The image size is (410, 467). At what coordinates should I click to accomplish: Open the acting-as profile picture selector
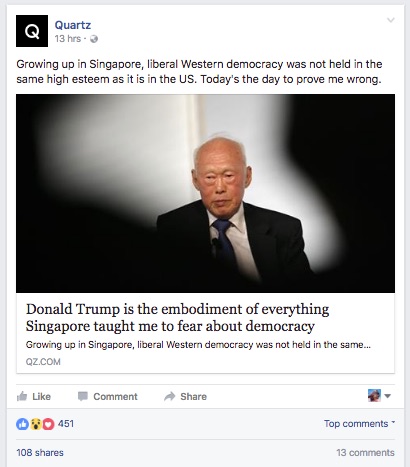coord(379,396)
